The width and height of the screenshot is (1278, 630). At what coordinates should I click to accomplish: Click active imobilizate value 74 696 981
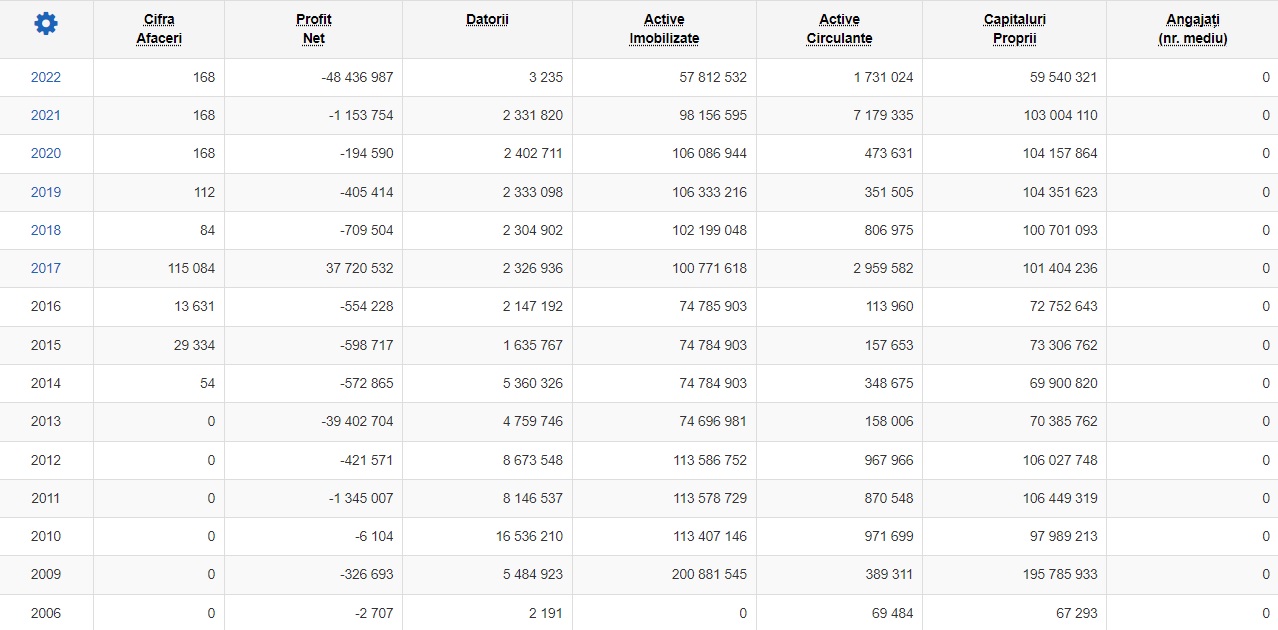pos(713,421)
